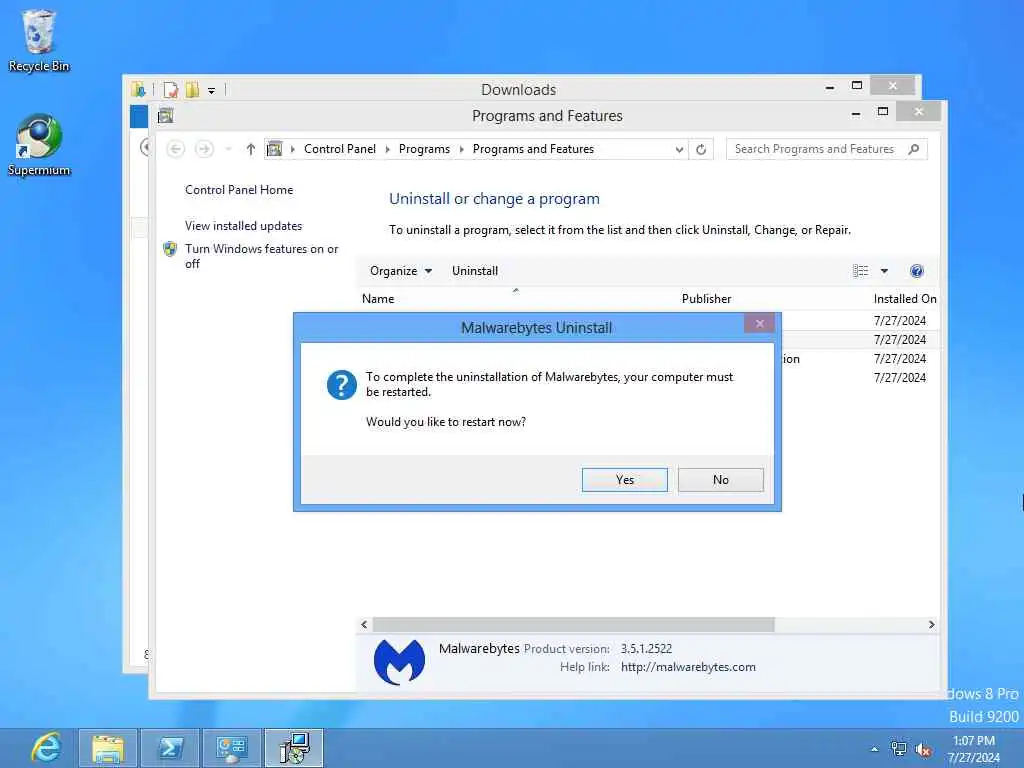
Task: Expand arrow after Programs breadcrumb
Action: point(462,150)
